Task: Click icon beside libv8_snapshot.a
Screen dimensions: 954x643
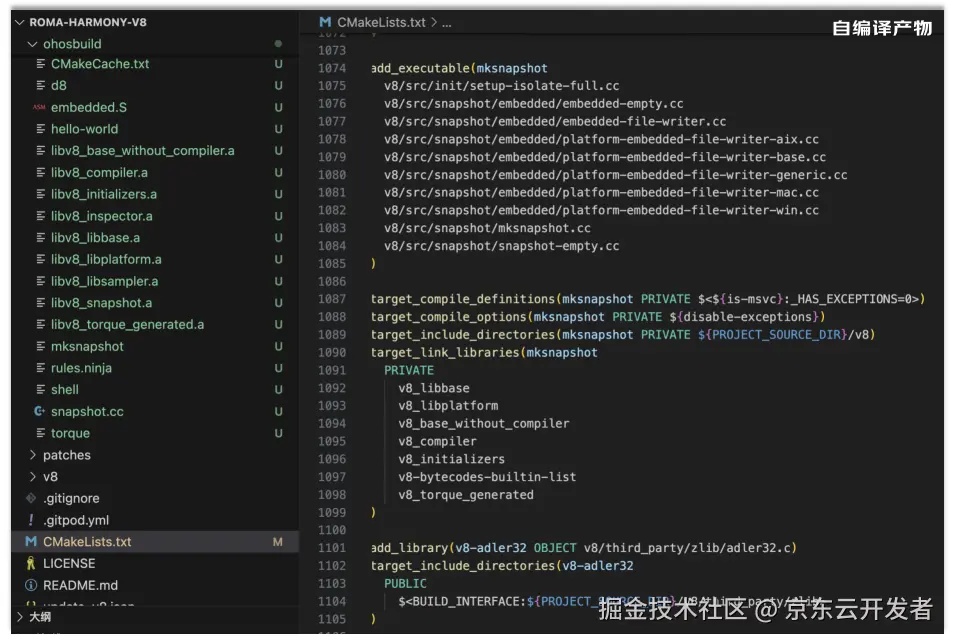Action: click(41, 303)
